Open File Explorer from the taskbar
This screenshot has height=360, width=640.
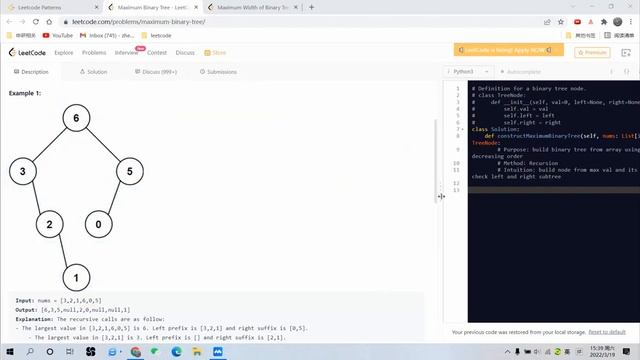(x=197, y=351)
